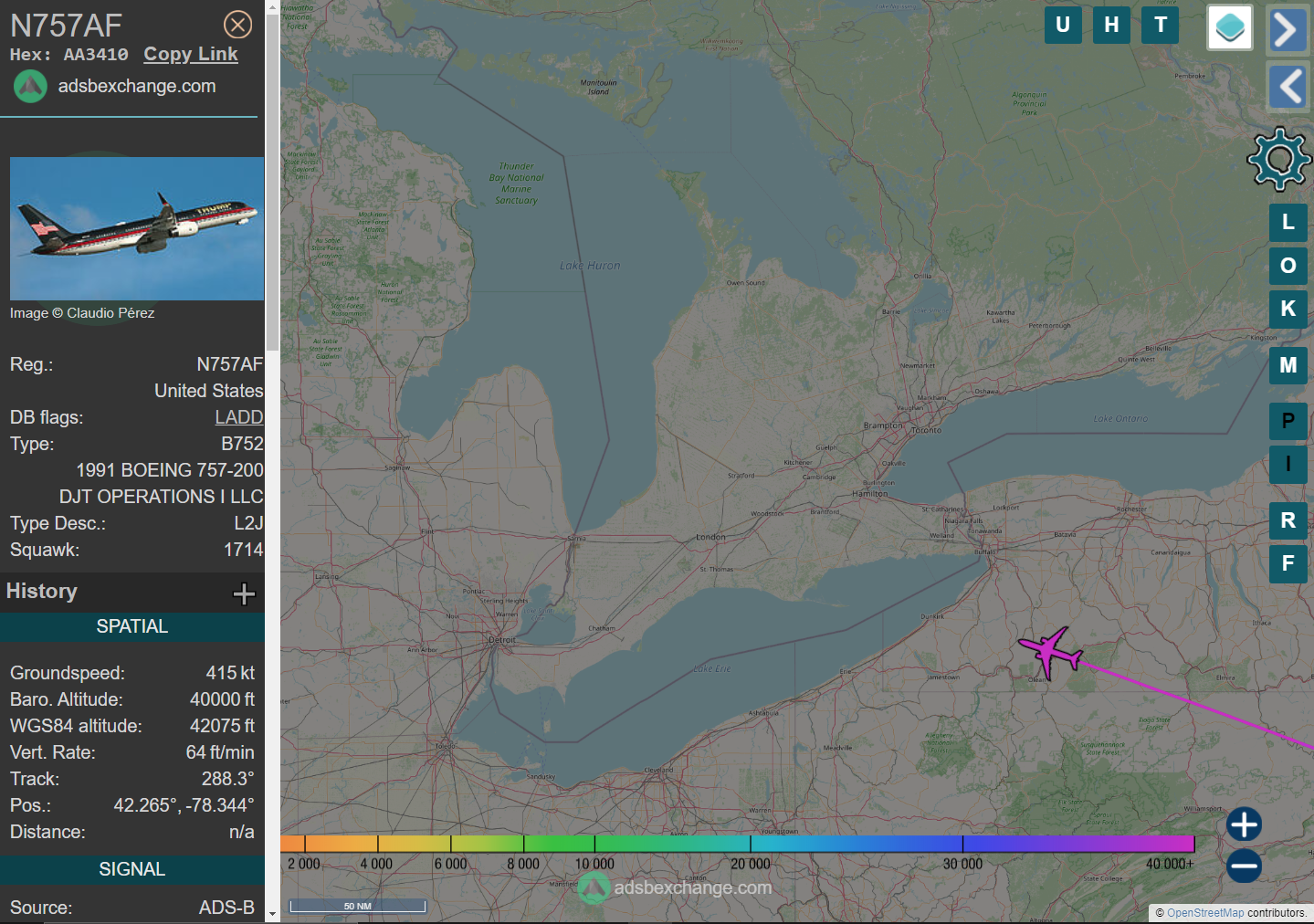
Task: Click Copy Link
Action: 191,54
